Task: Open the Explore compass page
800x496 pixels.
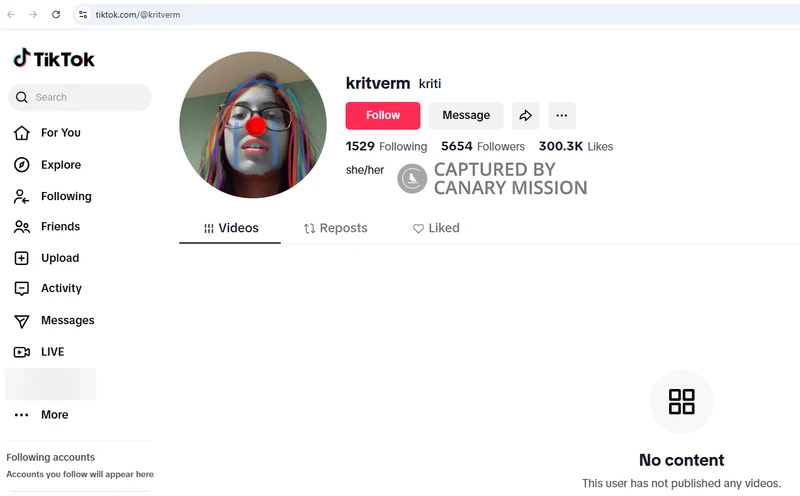Action: [60, 165]
